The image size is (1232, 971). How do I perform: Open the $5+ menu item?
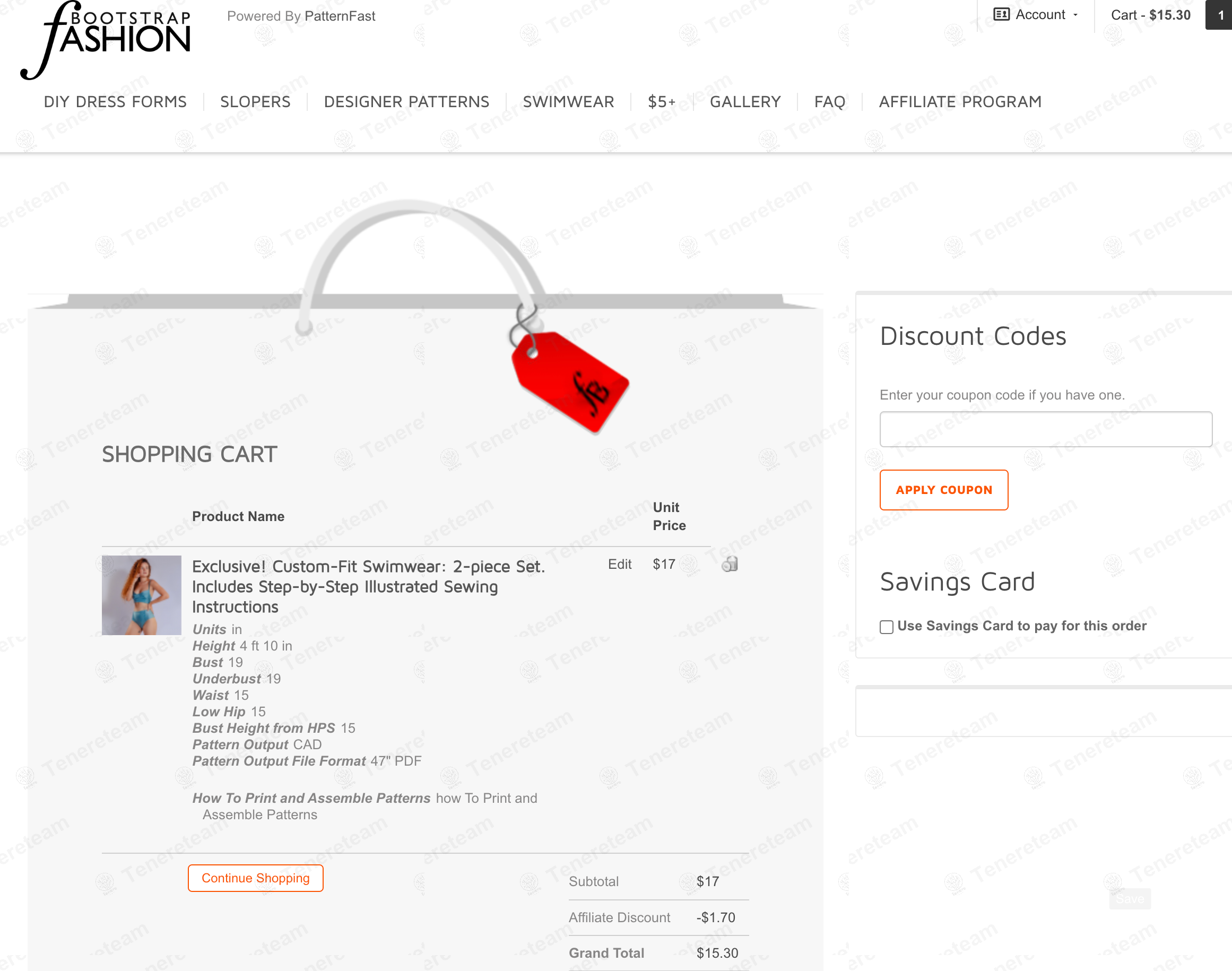pos(662,102)
